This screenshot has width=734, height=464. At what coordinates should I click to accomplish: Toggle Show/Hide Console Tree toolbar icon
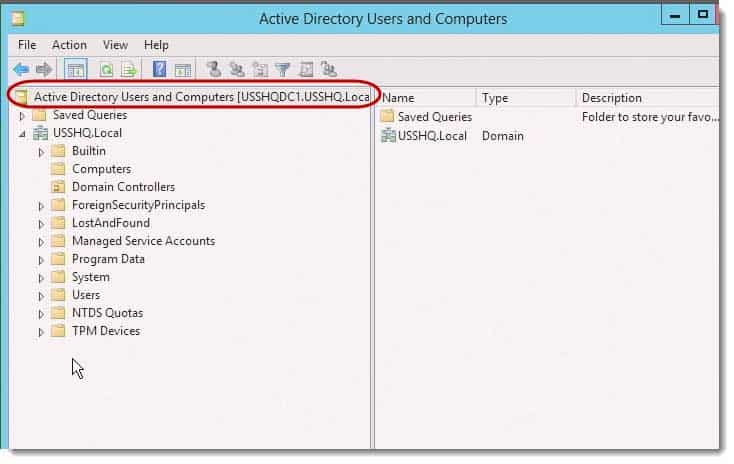(x=75, y=70)
